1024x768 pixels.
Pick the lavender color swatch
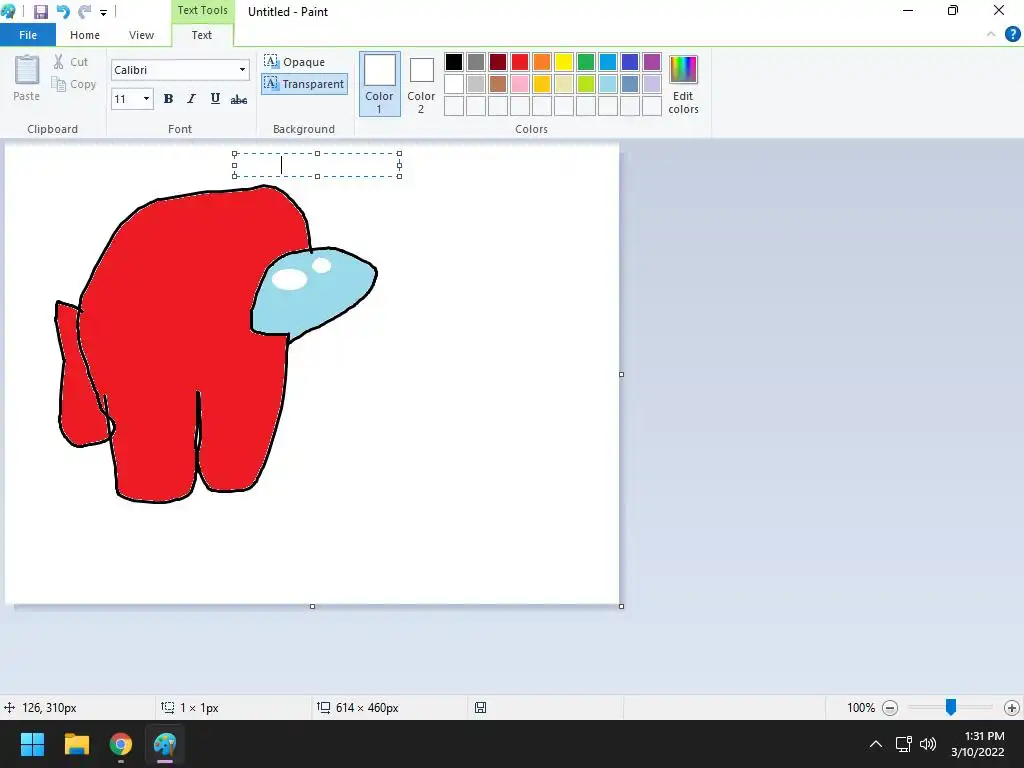[652, 84]
